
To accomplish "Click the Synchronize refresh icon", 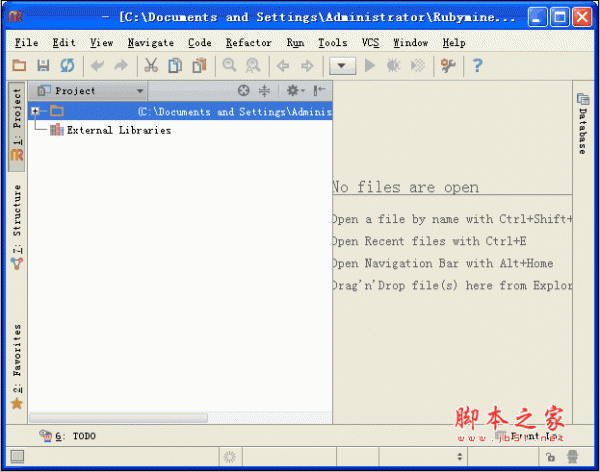I will pos(67,66).
